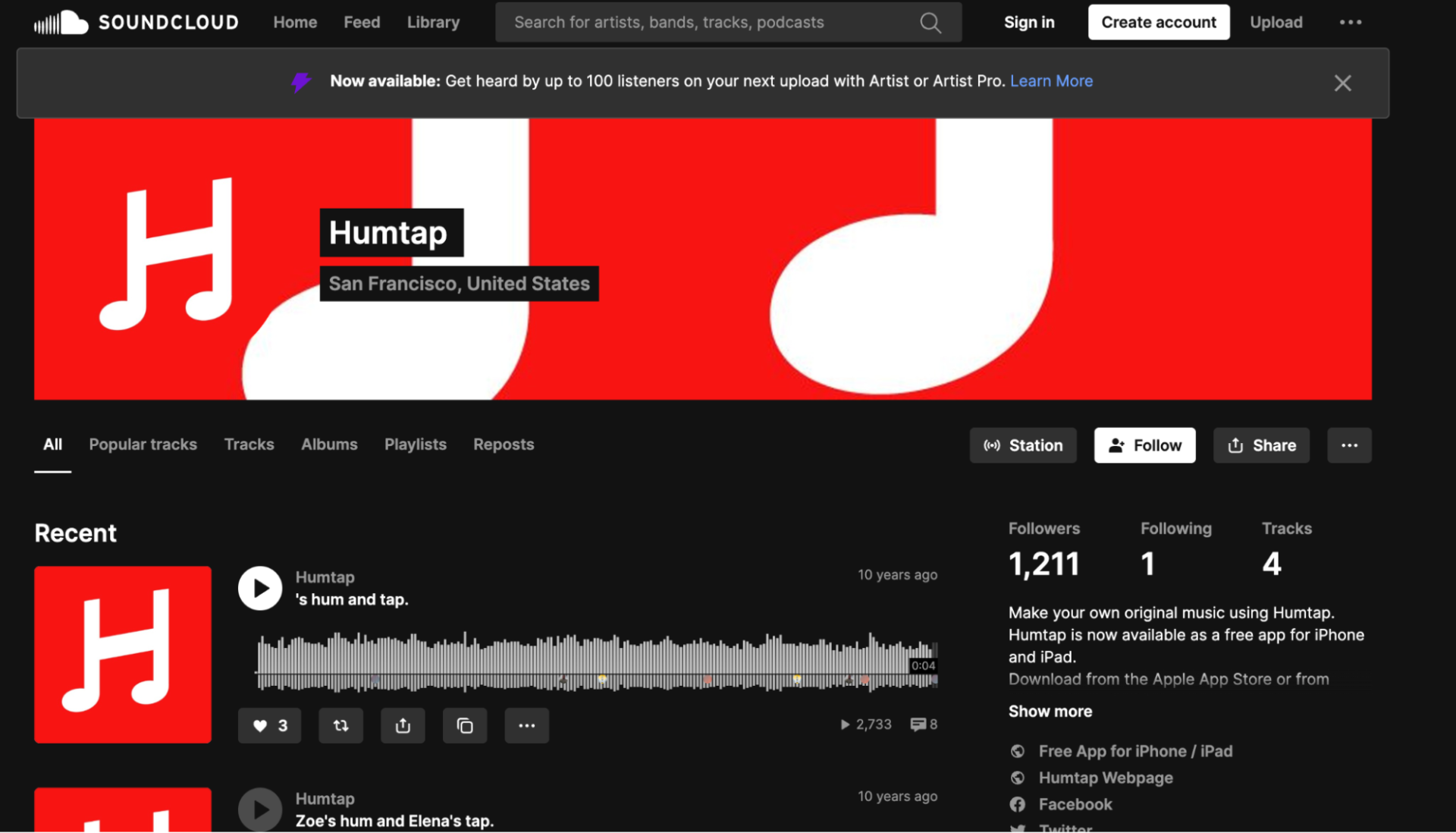Click the profile Share button

click(1260, 445)
